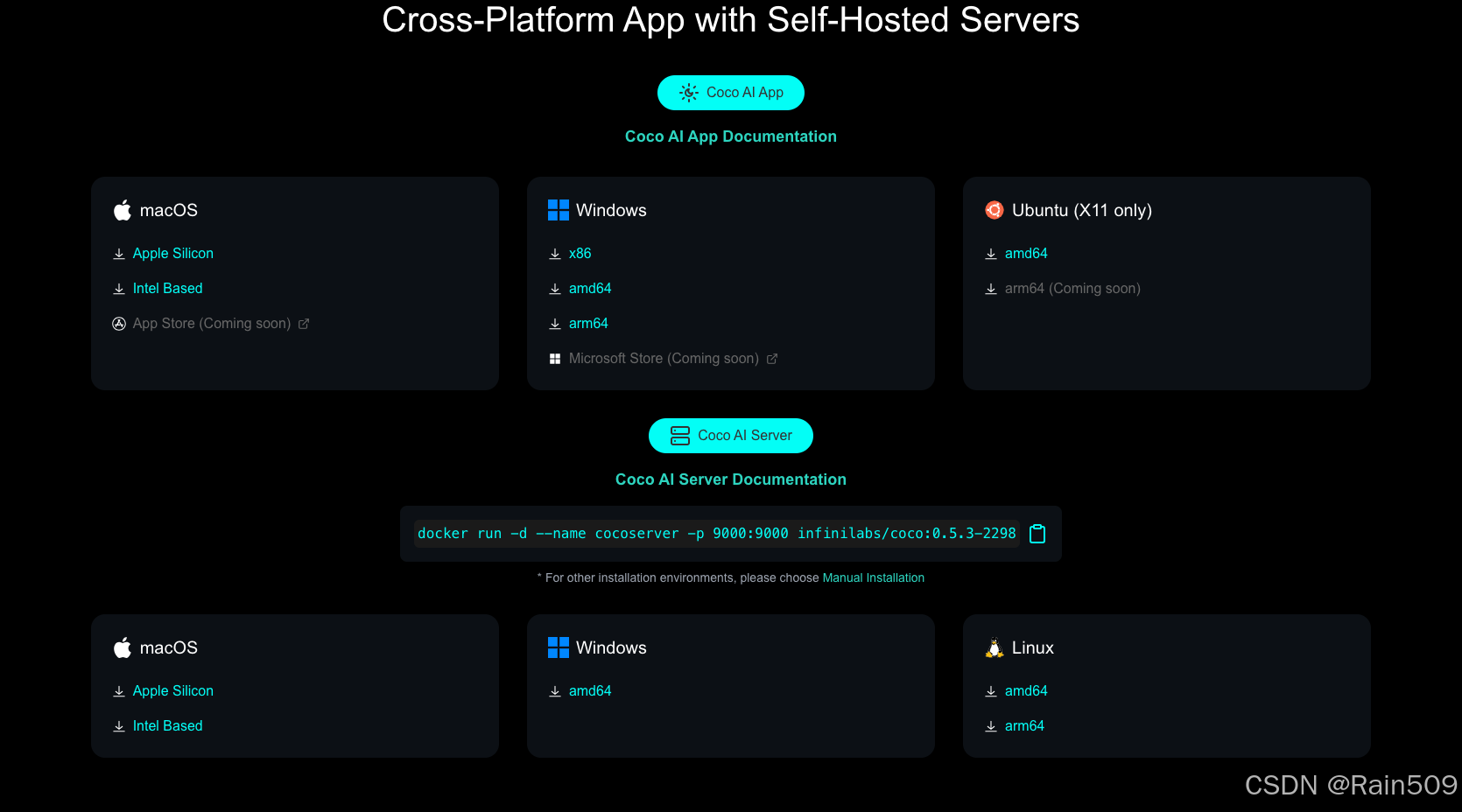The width and height of the screenshot is (1462, 812).
Task: Click the Windows logo in app Windows card
Action: (x=559, y=210)
